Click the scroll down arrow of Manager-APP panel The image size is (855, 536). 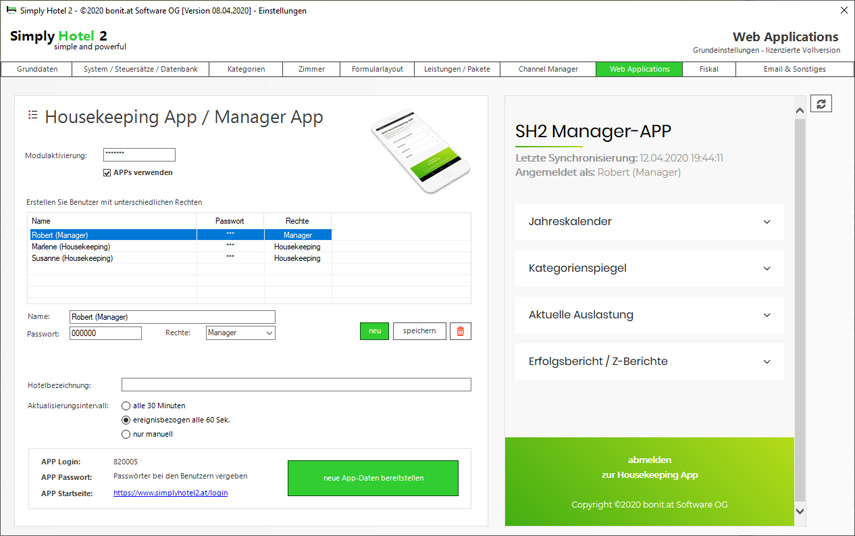coord(799,511)
